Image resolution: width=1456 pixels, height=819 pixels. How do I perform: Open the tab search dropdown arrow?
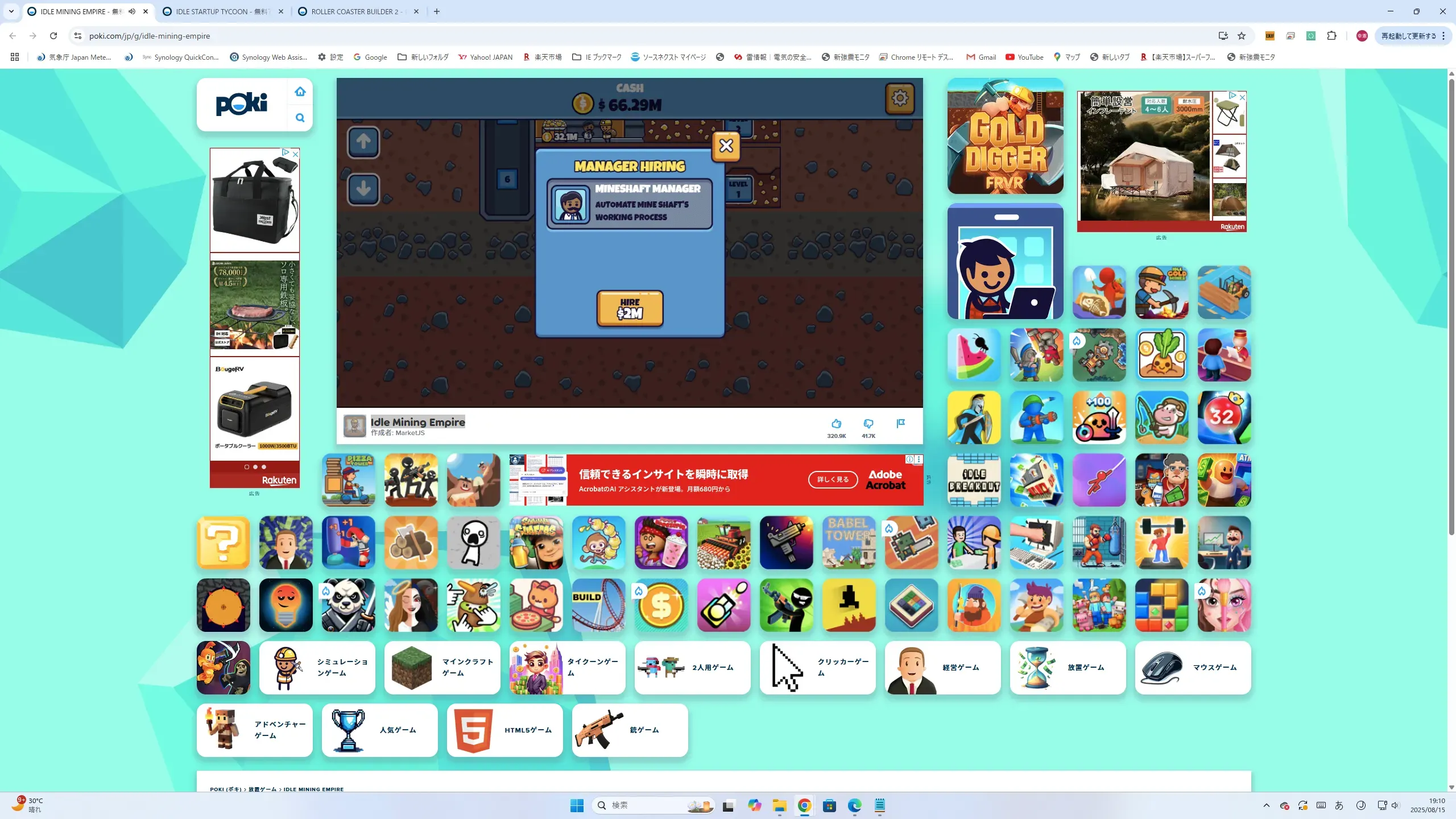coord(11,11)
